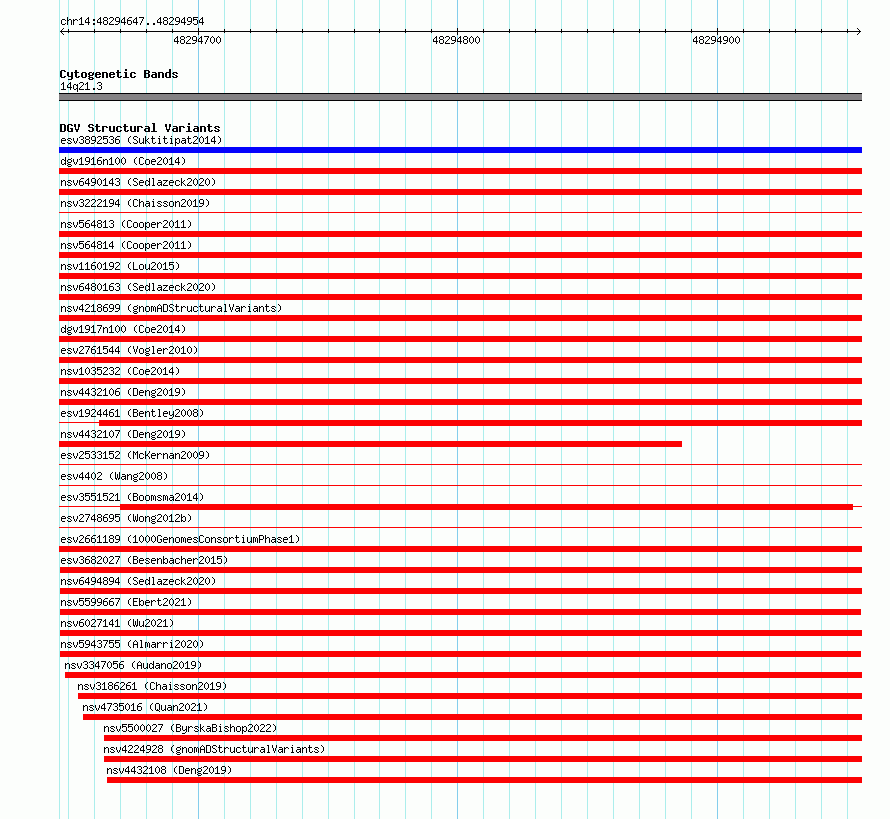Open variant nsv4432108 (Deng2019)
The image size is (890, 819).
coord(169,770)
